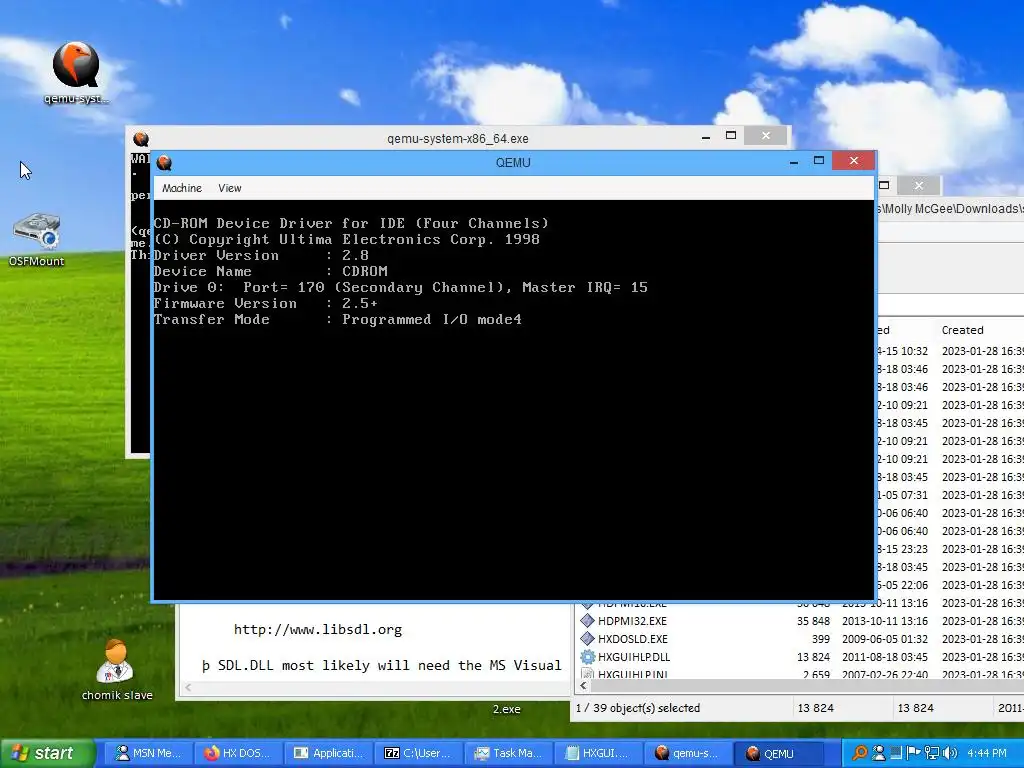This screenshot has height=768, width=1024.
Task: Select the qemu-syst... desktop icon
Action: click(76, 72)
